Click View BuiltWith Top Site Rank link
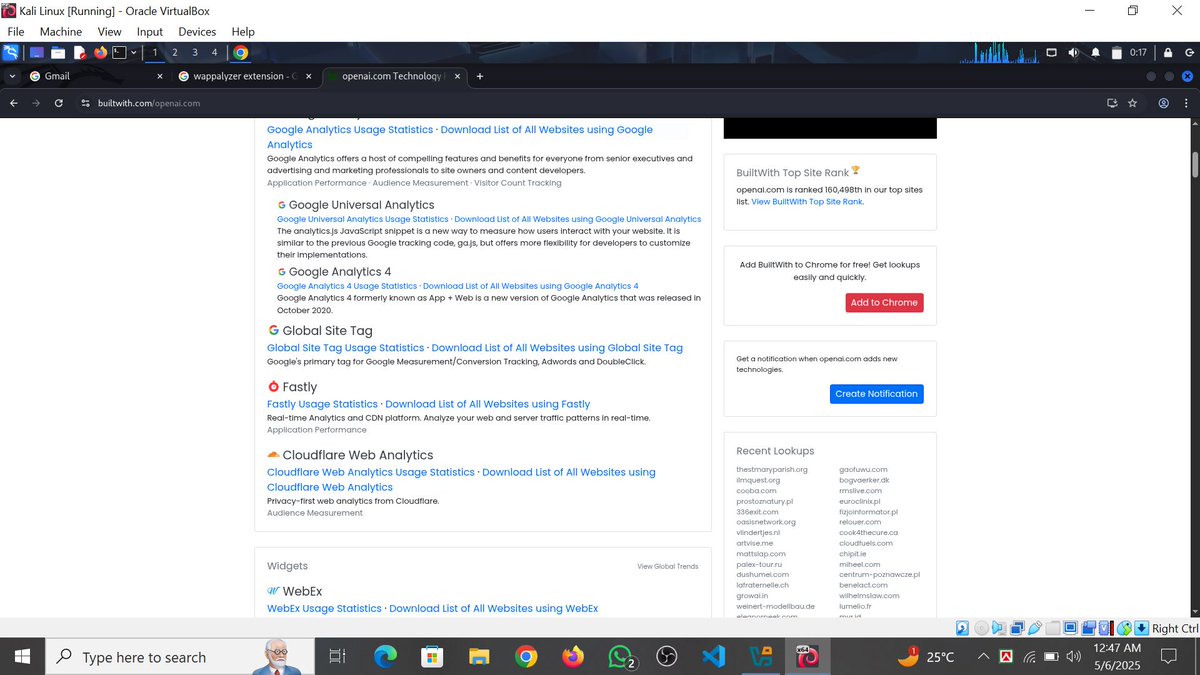The width and height of the screenshot is (1200, 675). [x=806, y=201]
